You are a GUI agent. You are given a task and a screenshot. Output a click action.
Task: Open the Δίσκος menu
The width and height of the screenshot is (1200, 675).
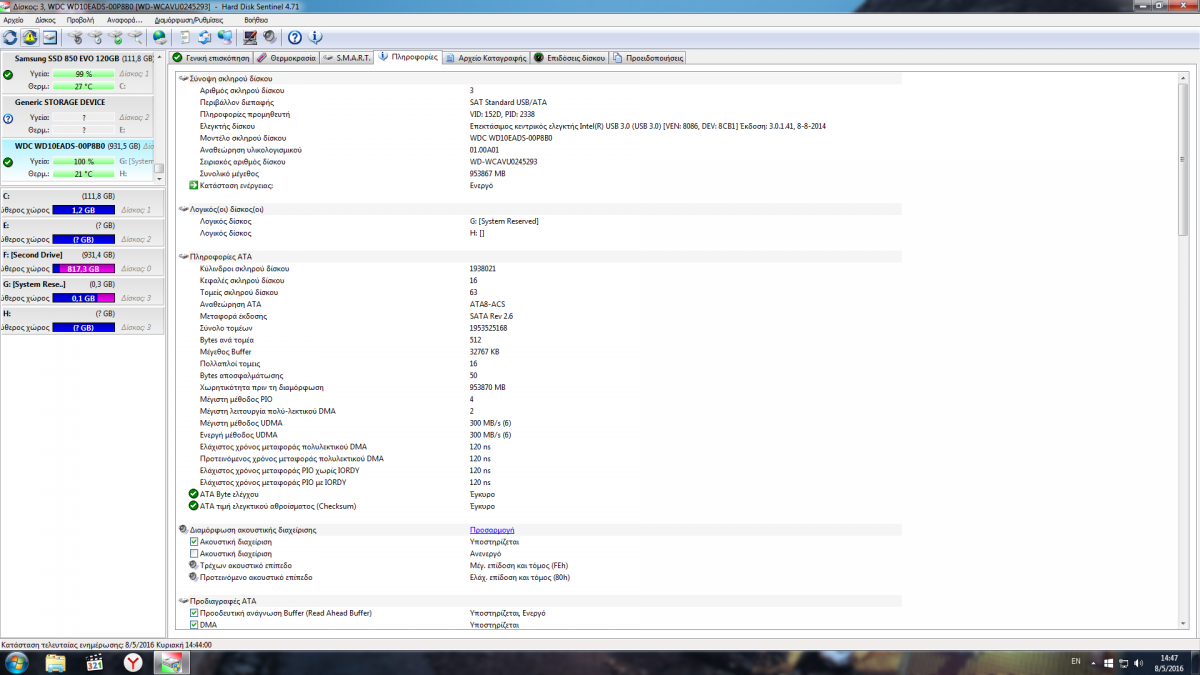[x=46, y=20]
